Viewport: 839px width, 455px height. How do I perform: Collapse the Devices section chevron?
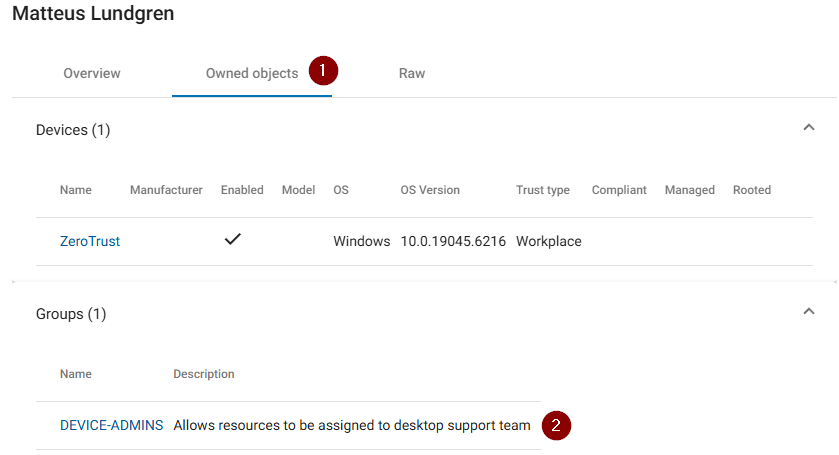[808, 128]
